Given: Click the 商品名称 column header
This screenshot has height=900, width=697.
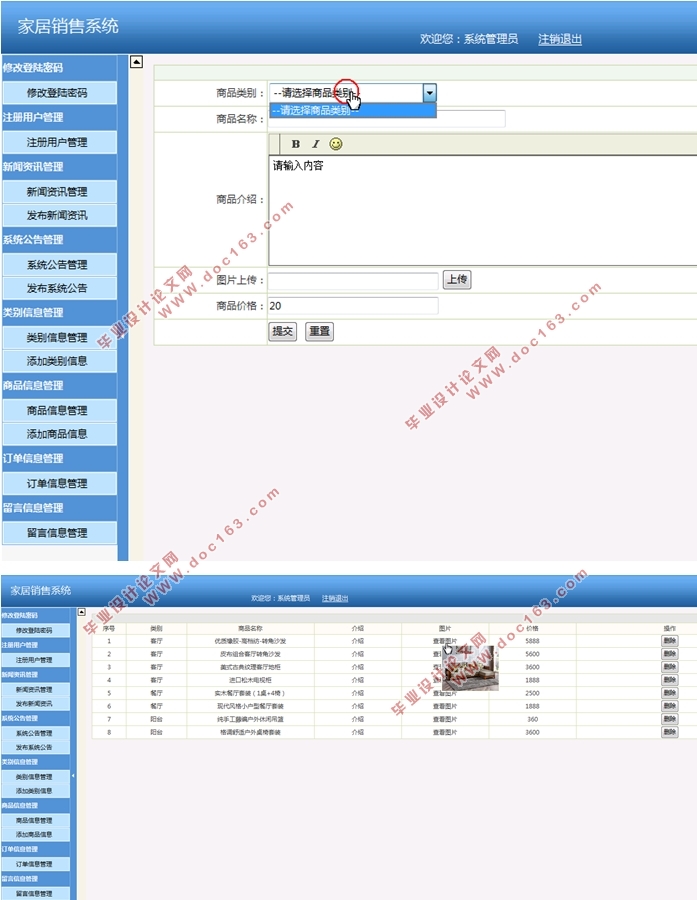Looking at the screenshot, I should tap(250, 629).
